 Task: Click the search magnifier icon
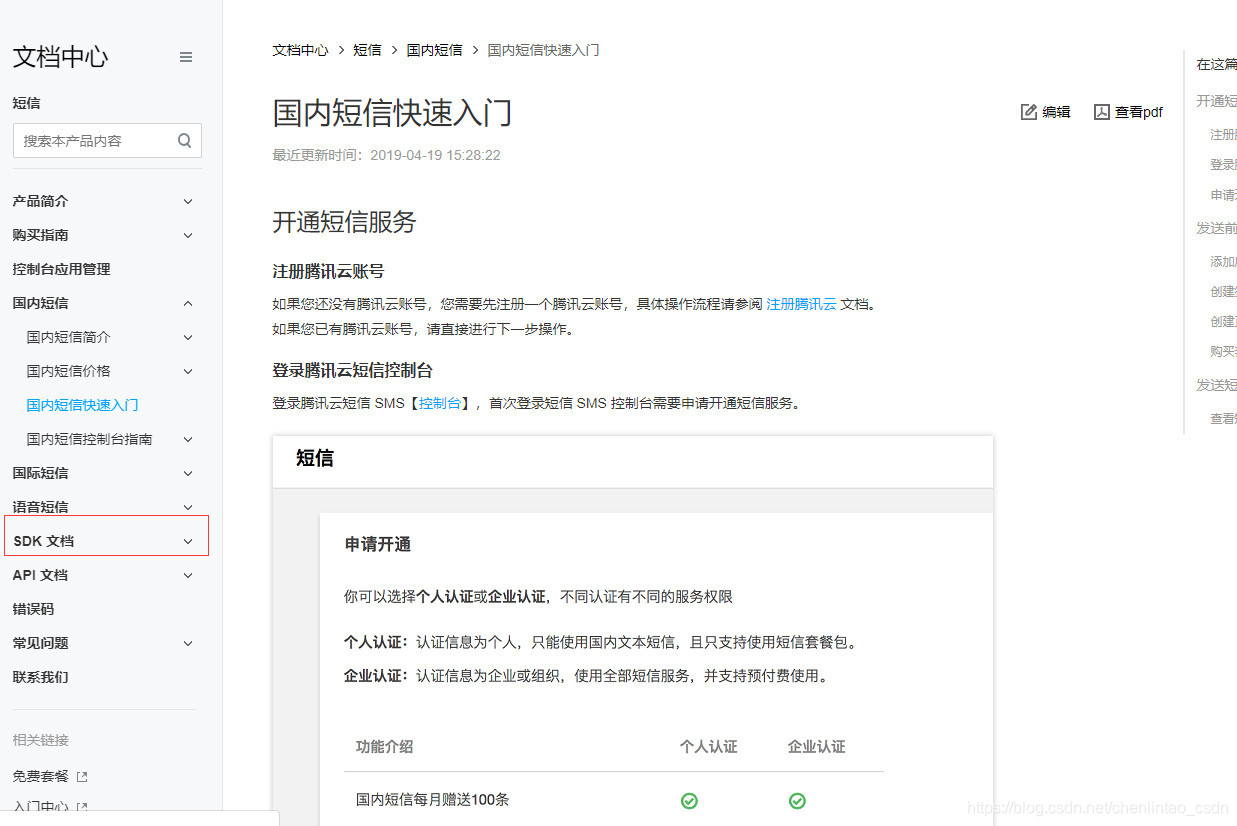coord(184,141)
